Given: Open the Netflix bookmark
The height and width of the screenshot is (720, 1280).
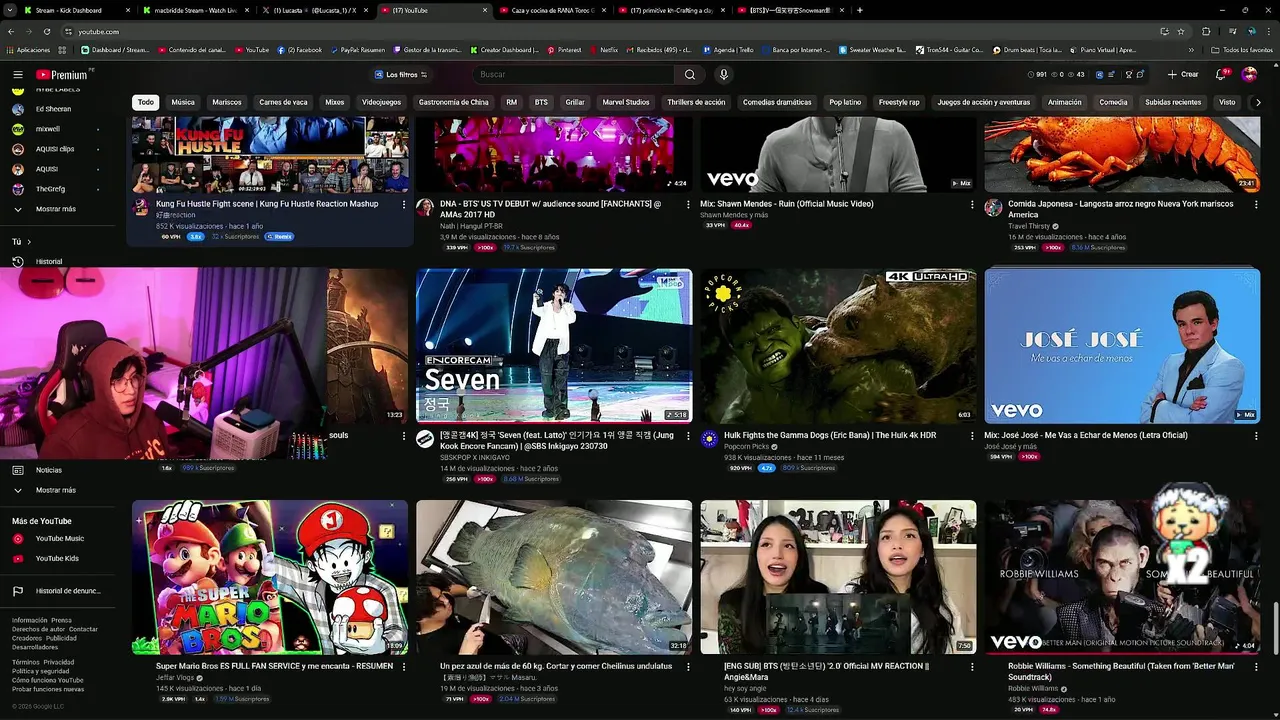Looking at the screenshot, I should click(603, 50).
